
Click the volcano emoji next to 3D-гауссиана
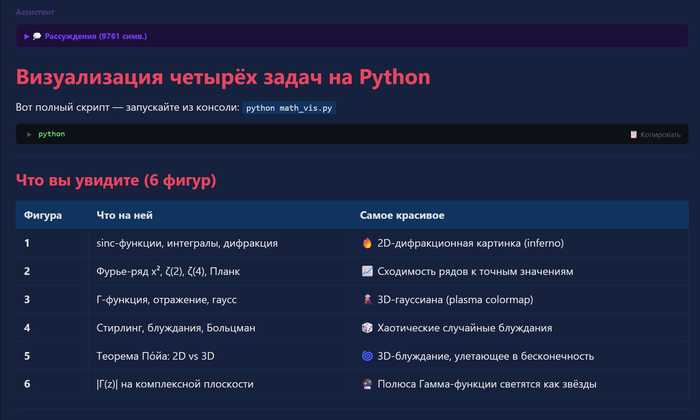coord(366,299)
